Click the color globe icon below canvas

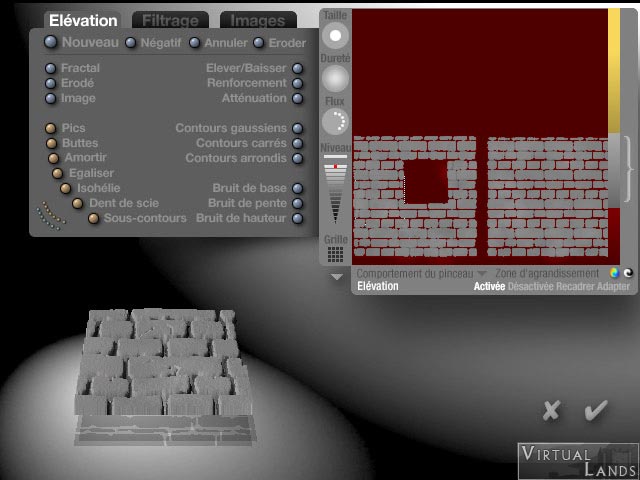(x=614, y=273)
